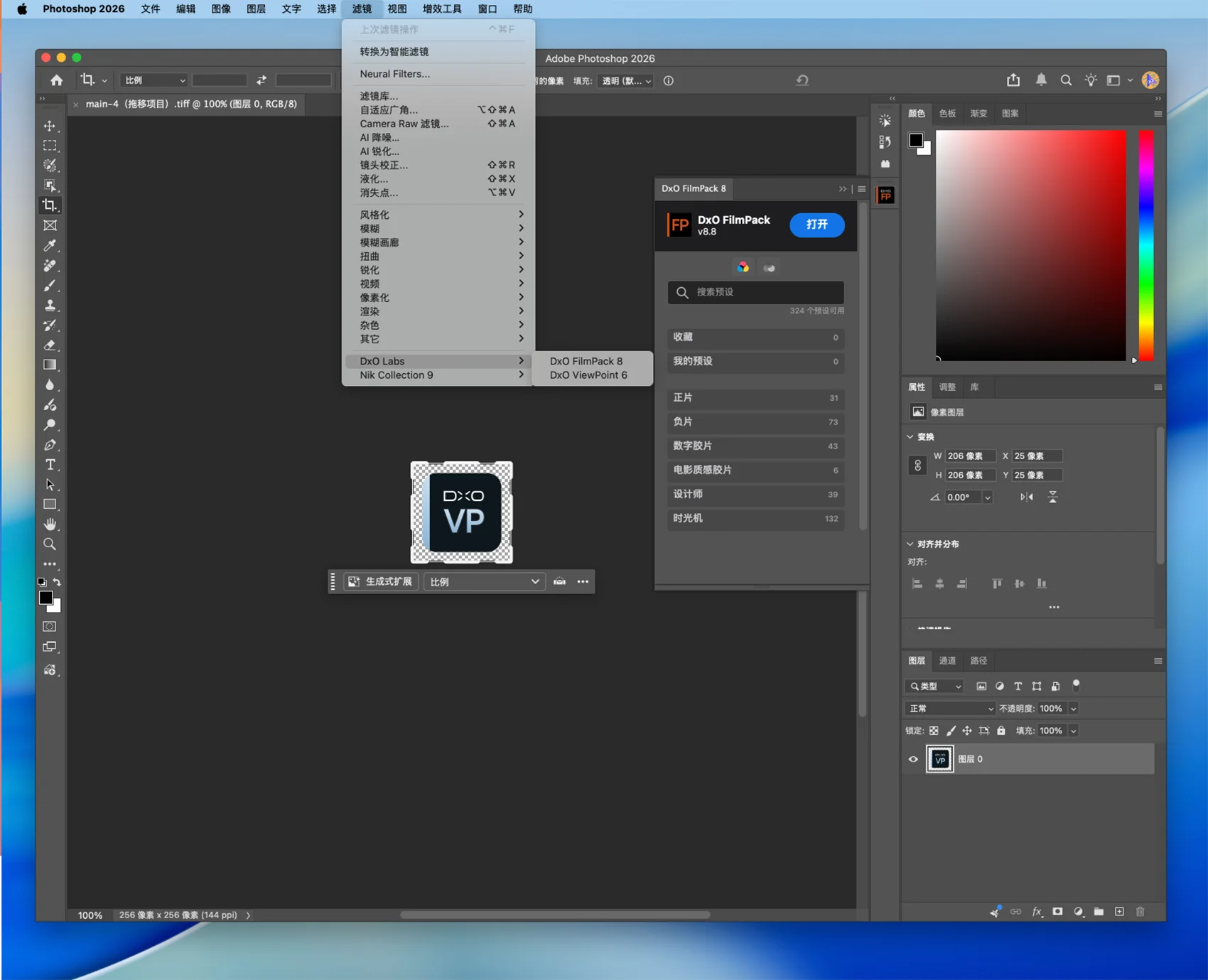Open 比例 dropdown in contextual task bar
This screenshot has height=980, width=1208.
pos(484,581)
